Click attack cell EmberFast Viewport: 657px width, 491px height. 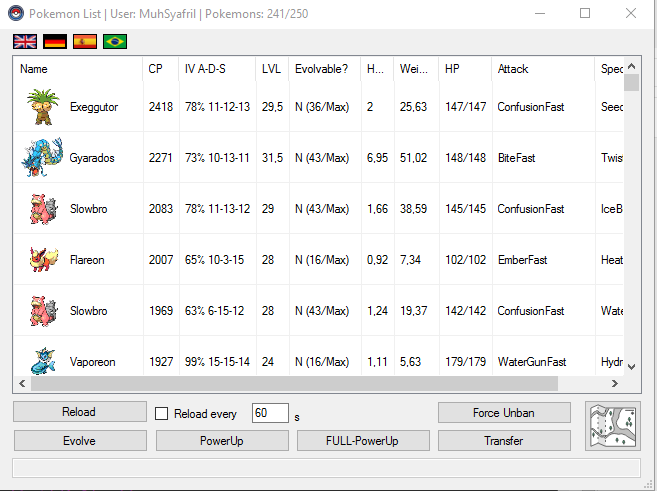pyautogui.click(x=522, y=260)
